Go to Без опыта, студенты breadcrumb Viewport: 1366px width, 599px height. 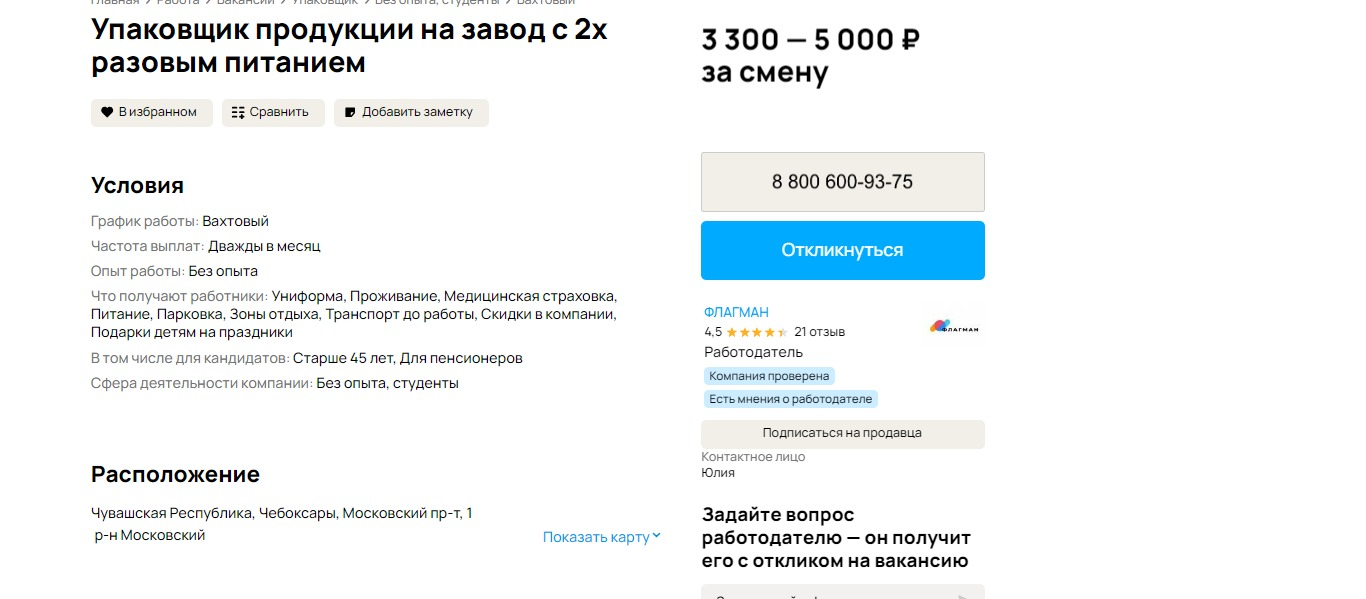click(x=437, y=2)
